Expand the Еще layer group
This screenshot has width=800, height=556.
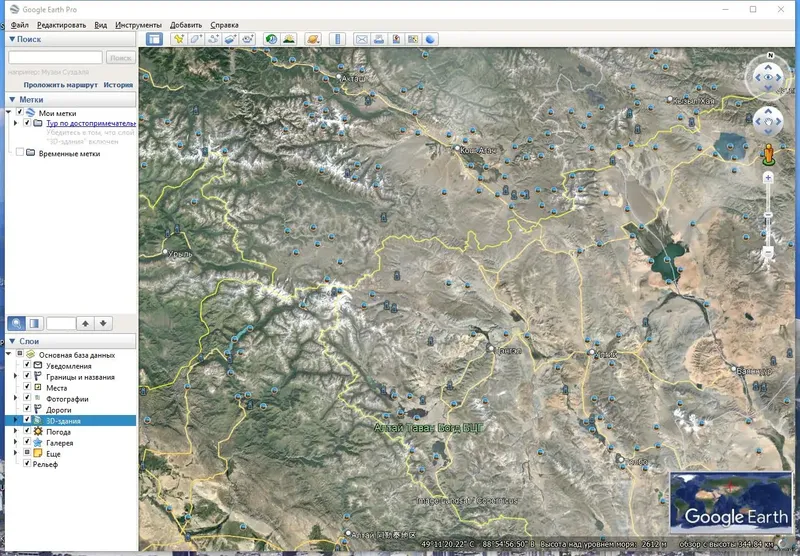point(15,453)
